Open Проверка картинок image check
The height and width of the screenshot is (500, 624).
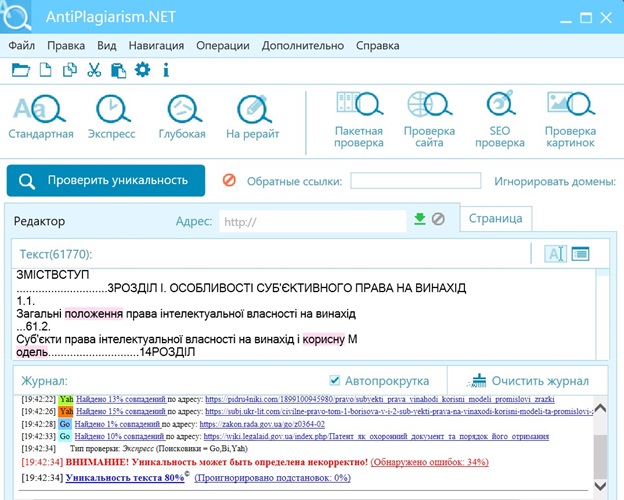(570, 119)
